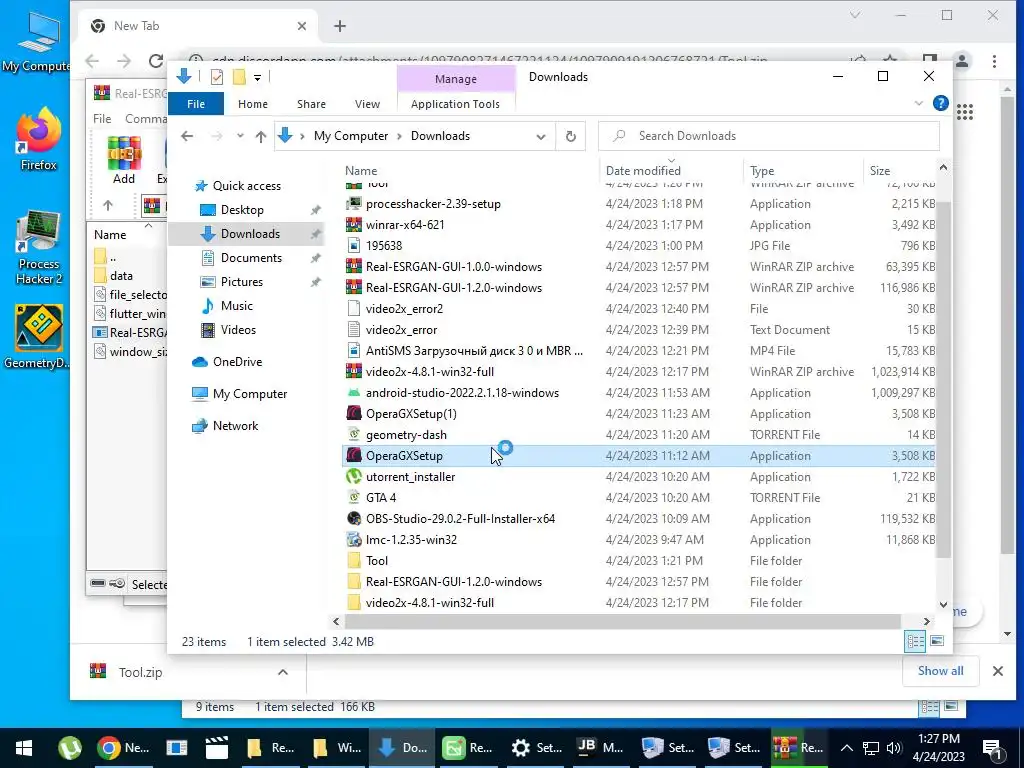Click the Show all downloads button

point(940,671)
